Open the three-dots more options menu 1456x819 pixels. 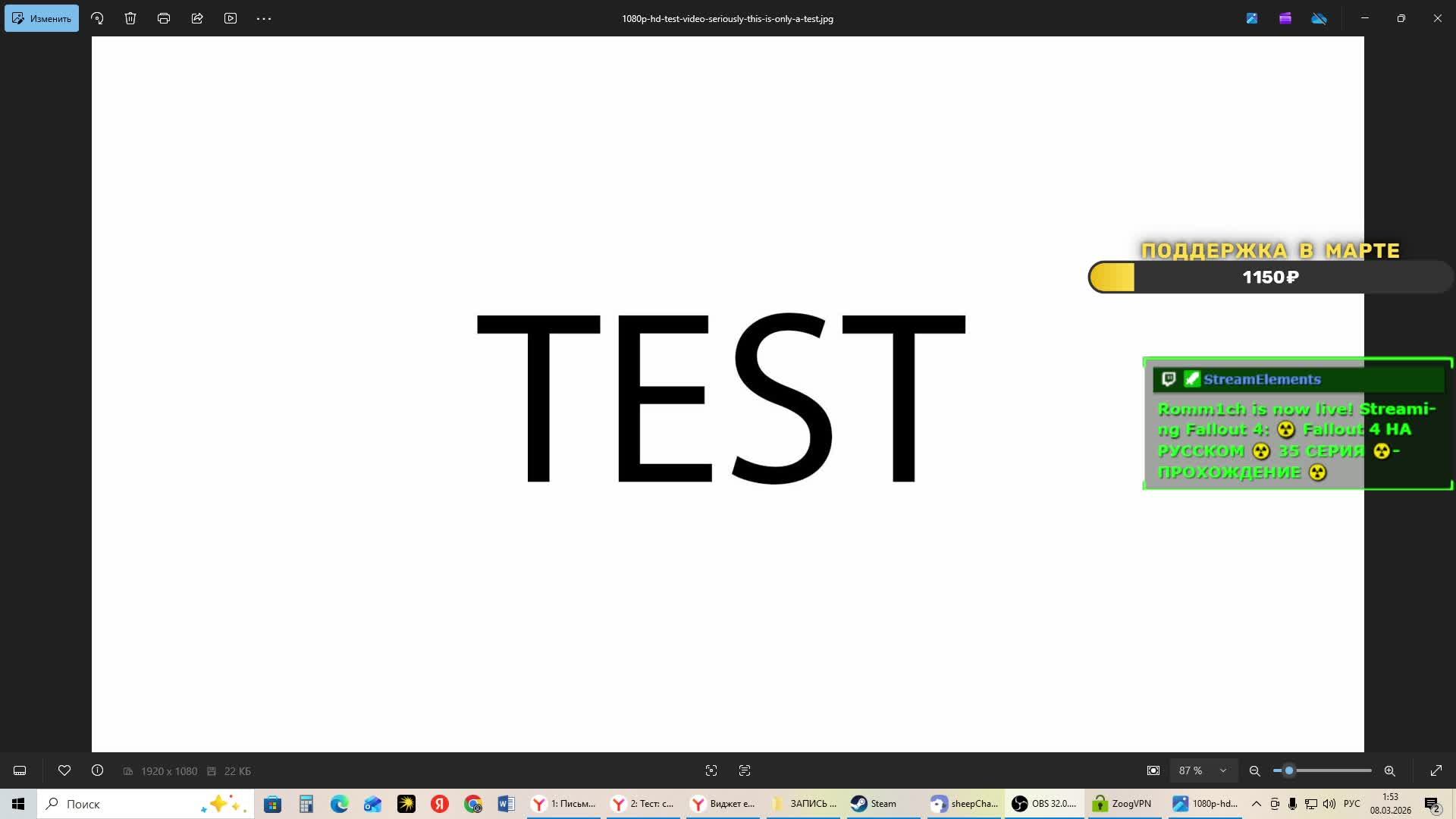(x=264, y=18)
